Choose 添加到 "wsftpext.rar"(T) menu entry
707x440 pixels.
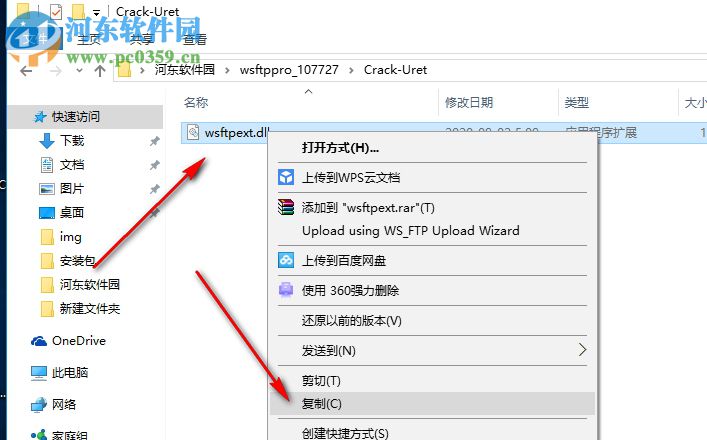tap(433, 207)
